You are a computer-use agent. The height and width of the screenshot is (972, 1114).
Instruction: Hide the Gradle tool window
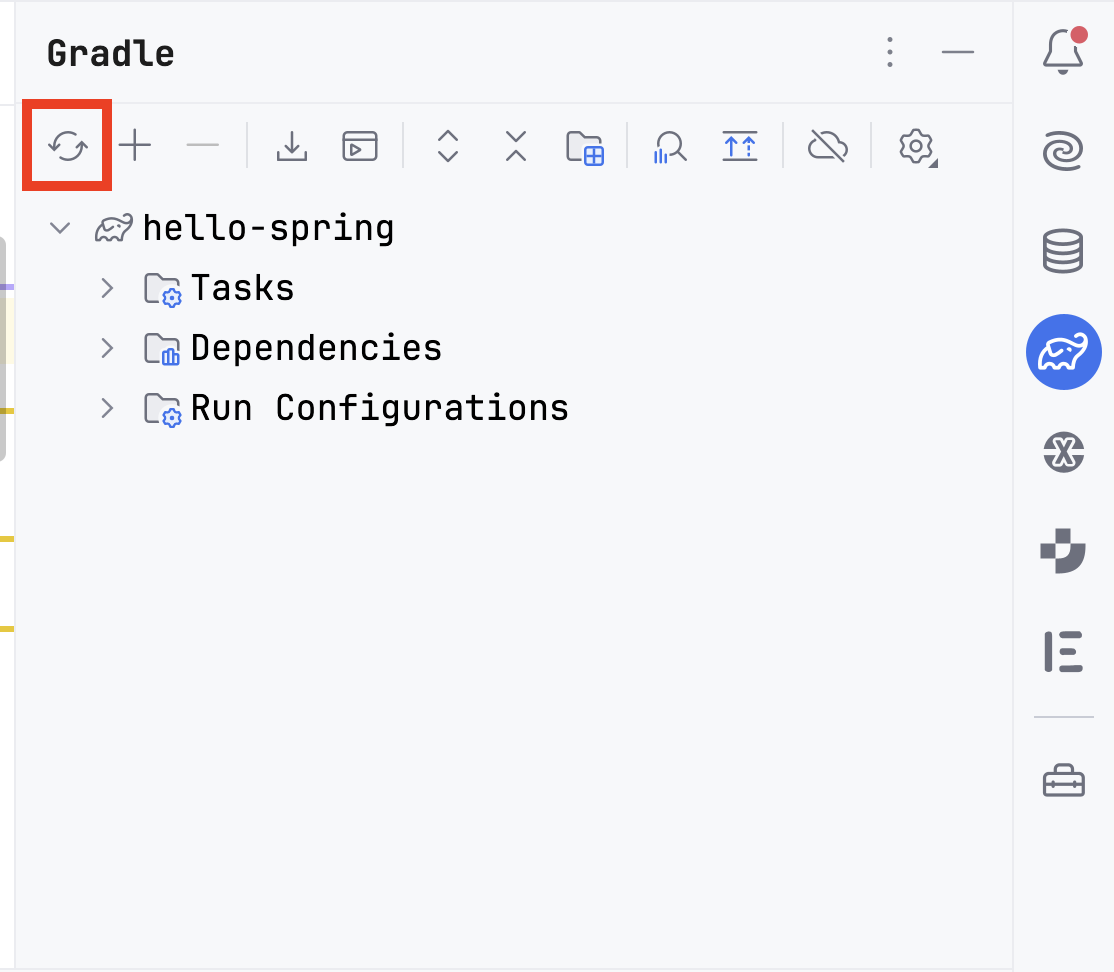pos(958,53)
